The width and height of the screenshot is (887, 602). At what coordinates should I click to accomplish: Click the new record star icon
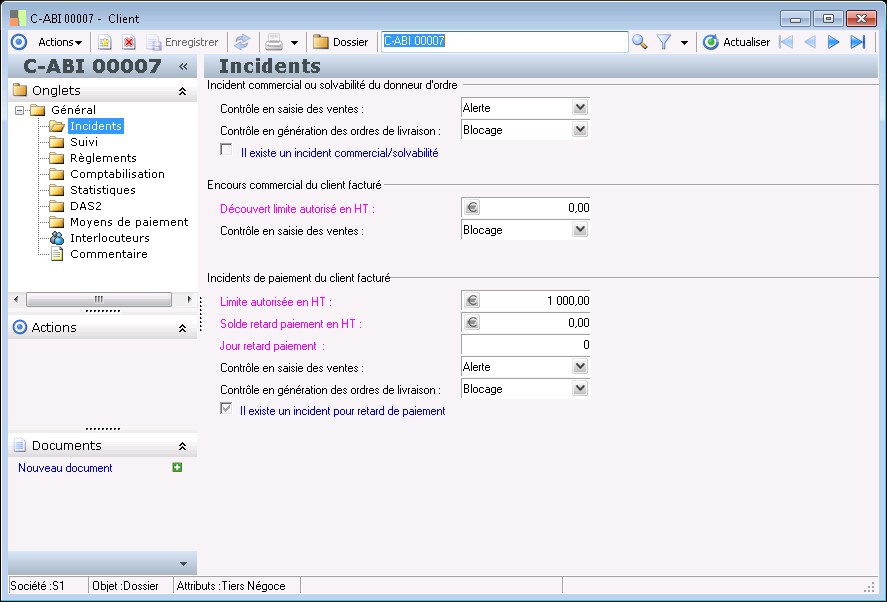105,42
